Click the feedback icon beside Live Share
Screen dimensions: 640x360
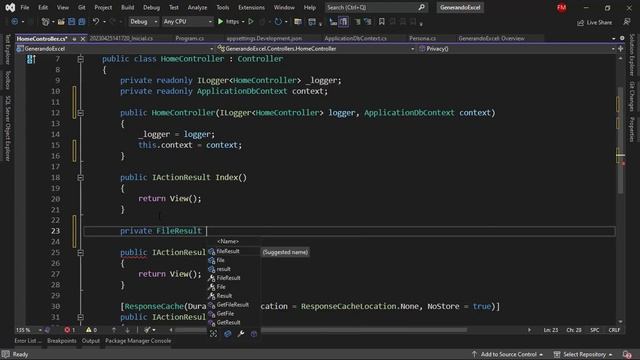pos(627,22)
